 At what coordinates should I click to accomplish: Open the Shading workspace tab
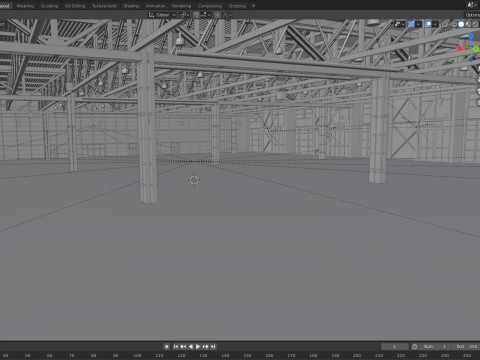coord(131,6)
